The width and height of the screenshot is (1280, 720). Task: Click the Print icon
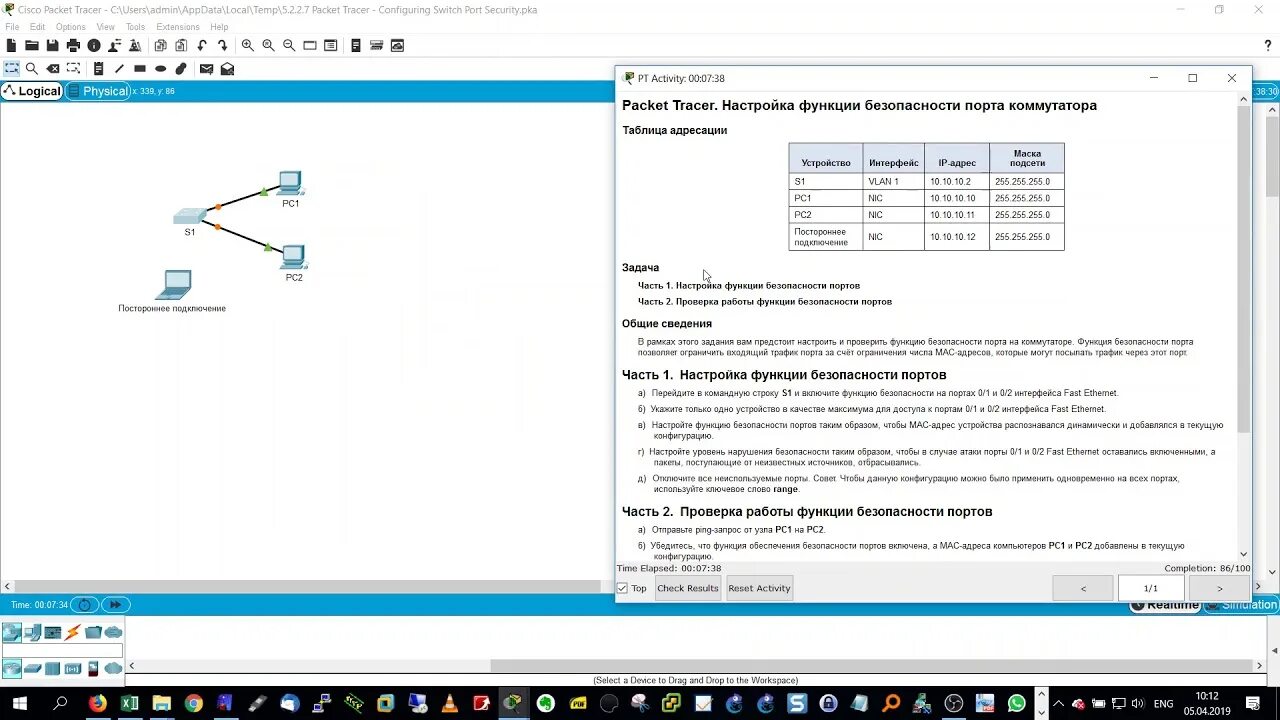(x=73, y=45)
